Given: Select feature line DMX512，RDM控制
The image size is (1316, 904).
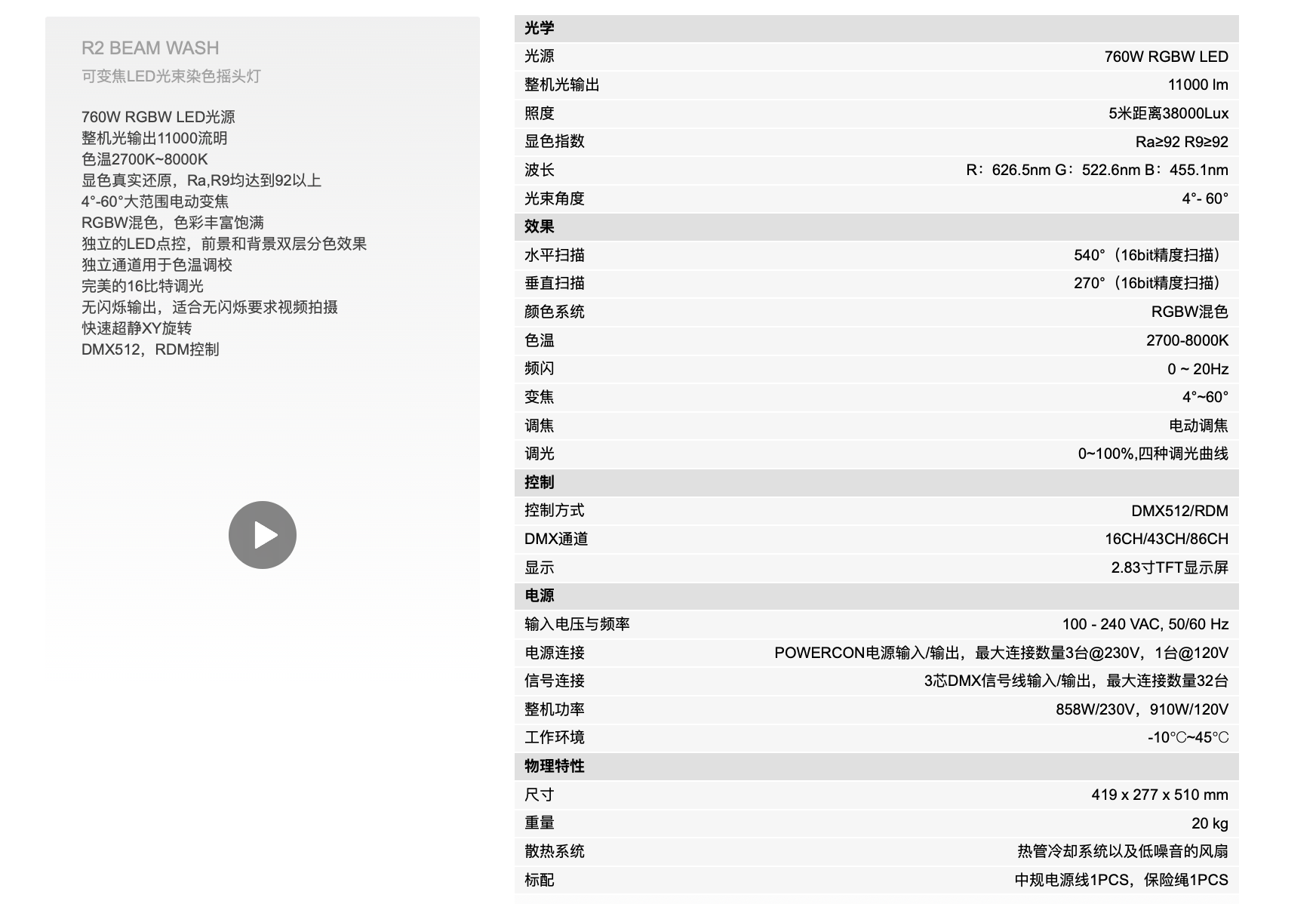Looking at the screenshot, I should pyautogui.click(x=150, y=349).
